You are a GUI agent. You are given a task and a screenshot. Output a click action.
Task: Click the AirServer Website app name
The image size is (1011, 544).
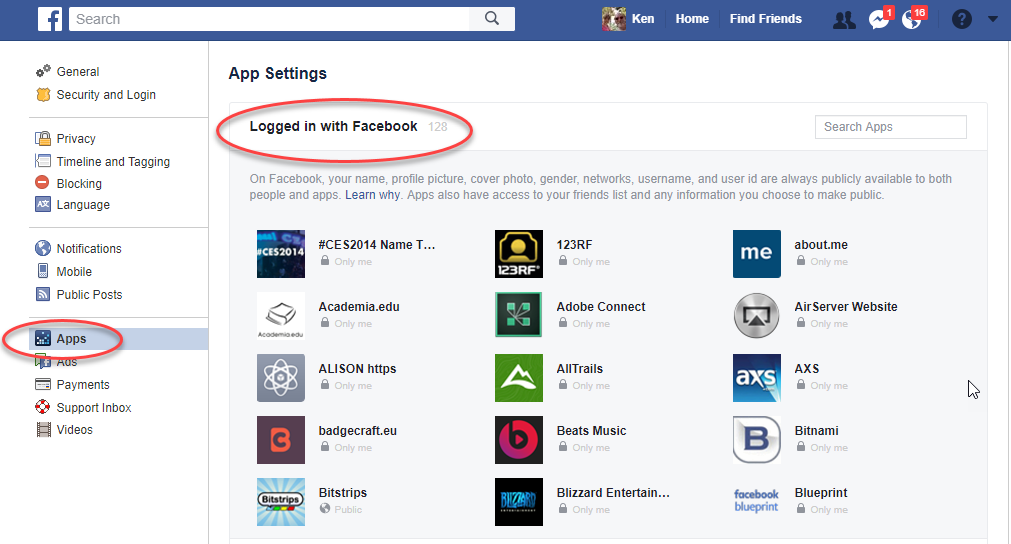pos(845,307)
